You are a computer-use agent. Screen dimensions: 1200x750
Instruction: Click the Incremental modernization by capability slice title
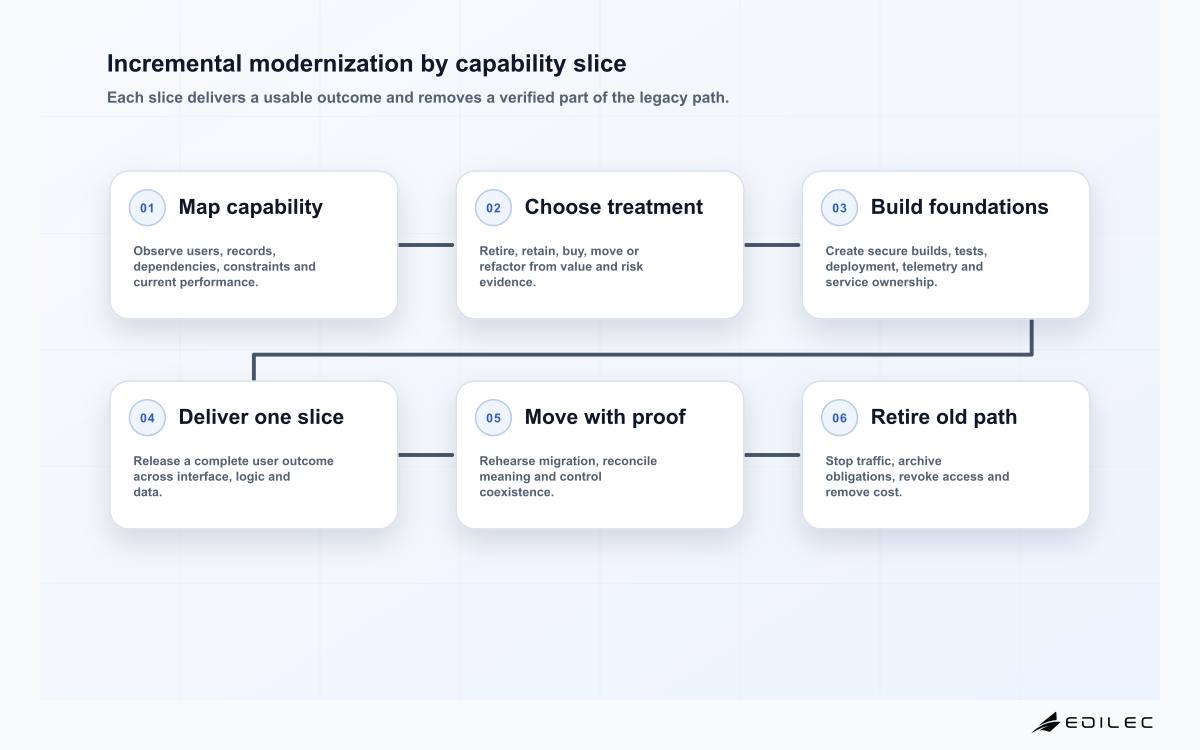pyautogui.click(x=367, y=64)
